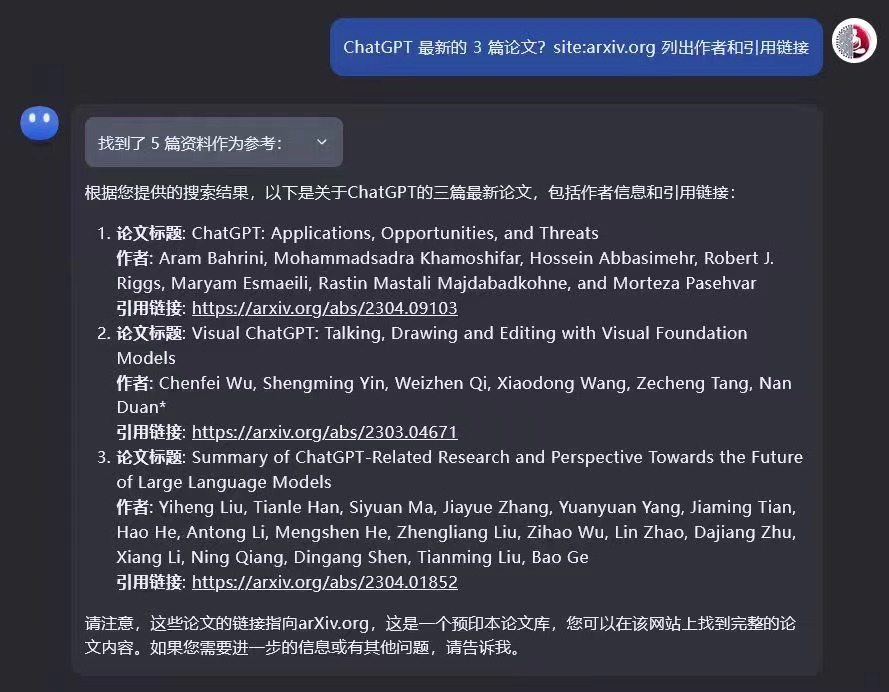The image size is (889, 692).
Task: Click the author line starting with Yiheng Liu
Action: coord(456,532)
